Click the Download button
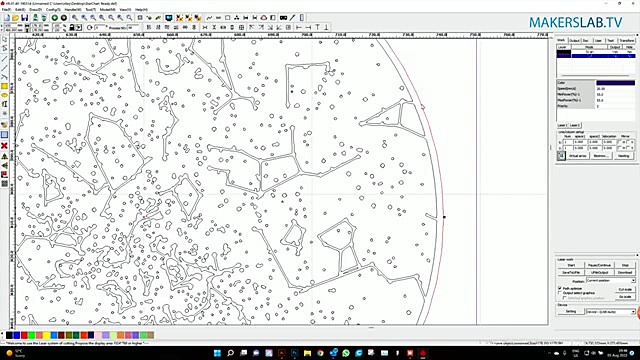640x360 pixels. (625, 272)
